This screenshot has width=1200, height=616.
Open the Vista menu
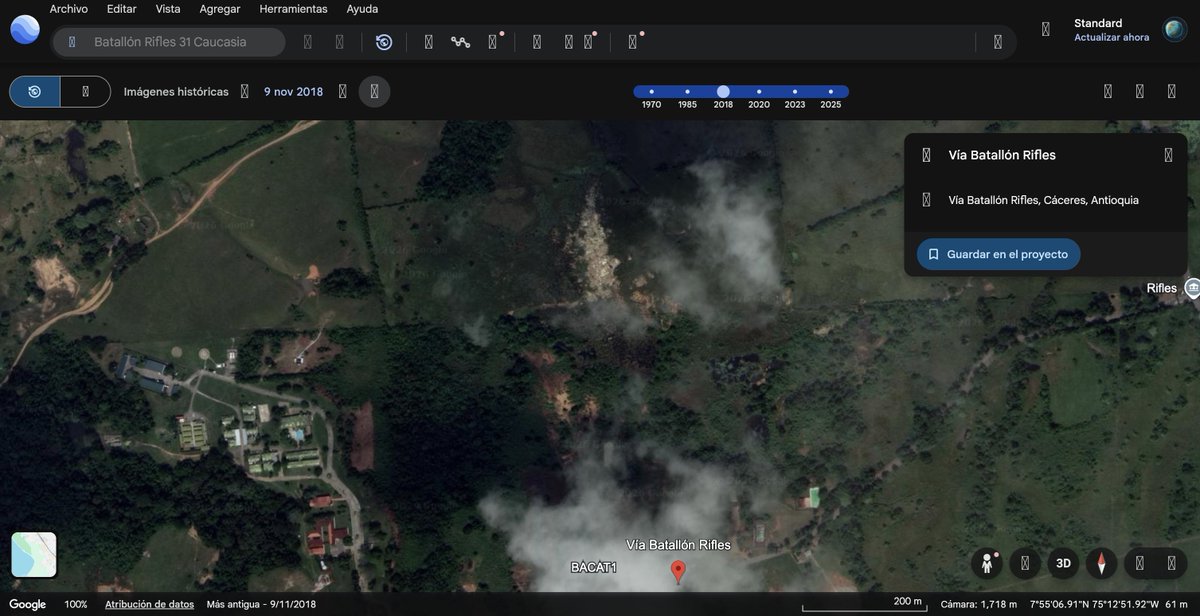pyautogui.click(x=168, y=9)
